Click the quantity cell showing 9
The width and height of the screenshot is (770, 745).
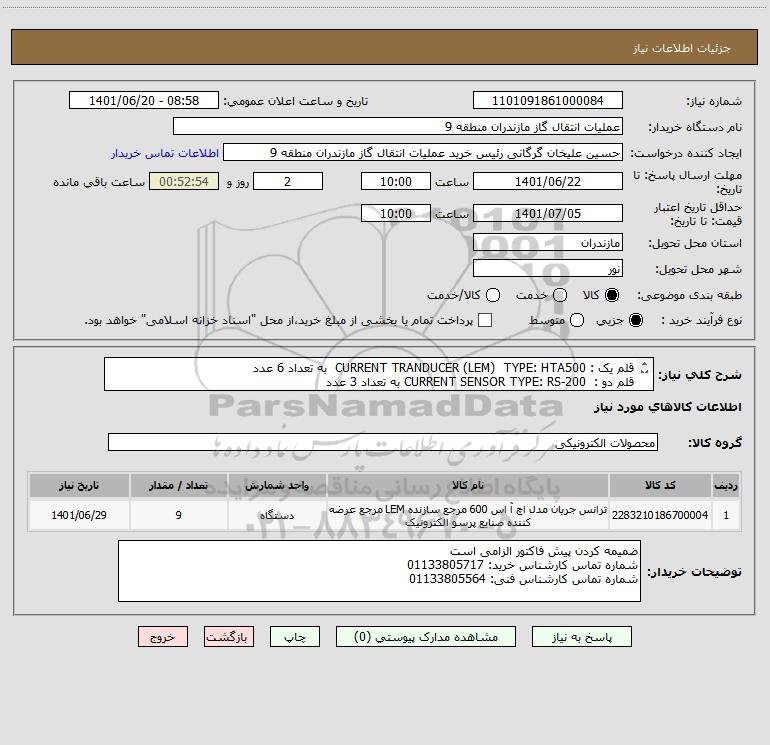[179, 515]
